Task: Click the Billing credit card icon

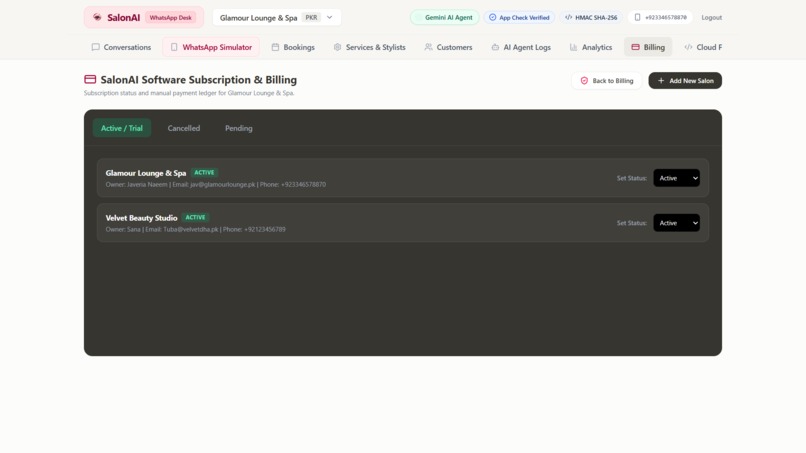Action: pyautogui.click(x=635, y=47)
